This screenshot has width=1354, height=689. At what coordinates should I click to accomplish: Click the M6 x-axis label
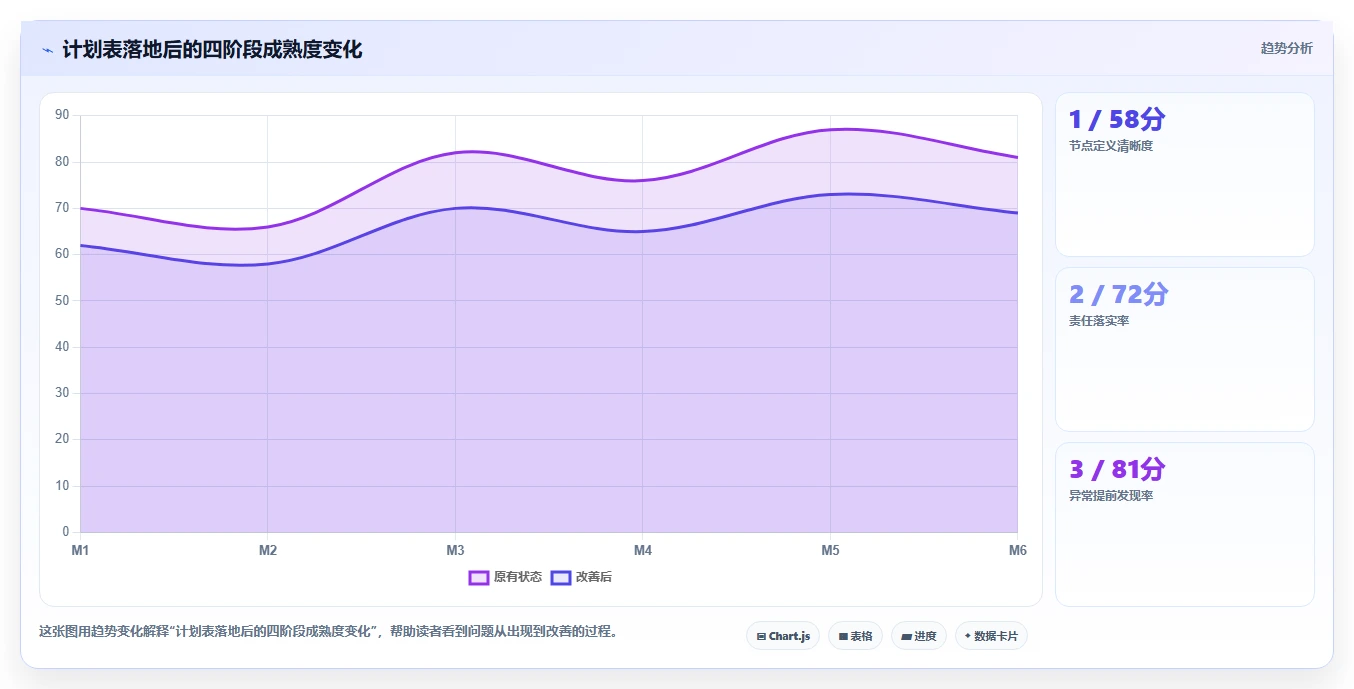(1017, 550)
